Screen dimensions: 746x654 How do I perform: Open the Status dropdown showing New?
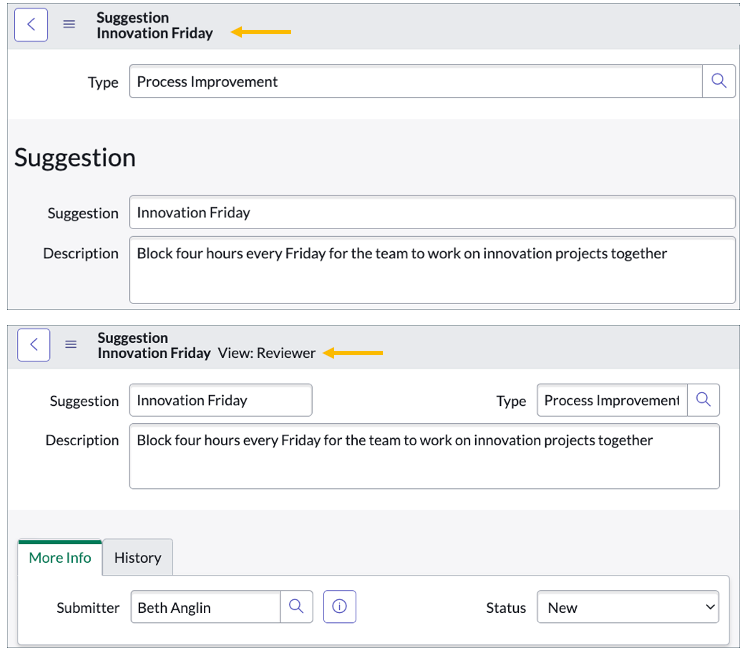point(628,607)
